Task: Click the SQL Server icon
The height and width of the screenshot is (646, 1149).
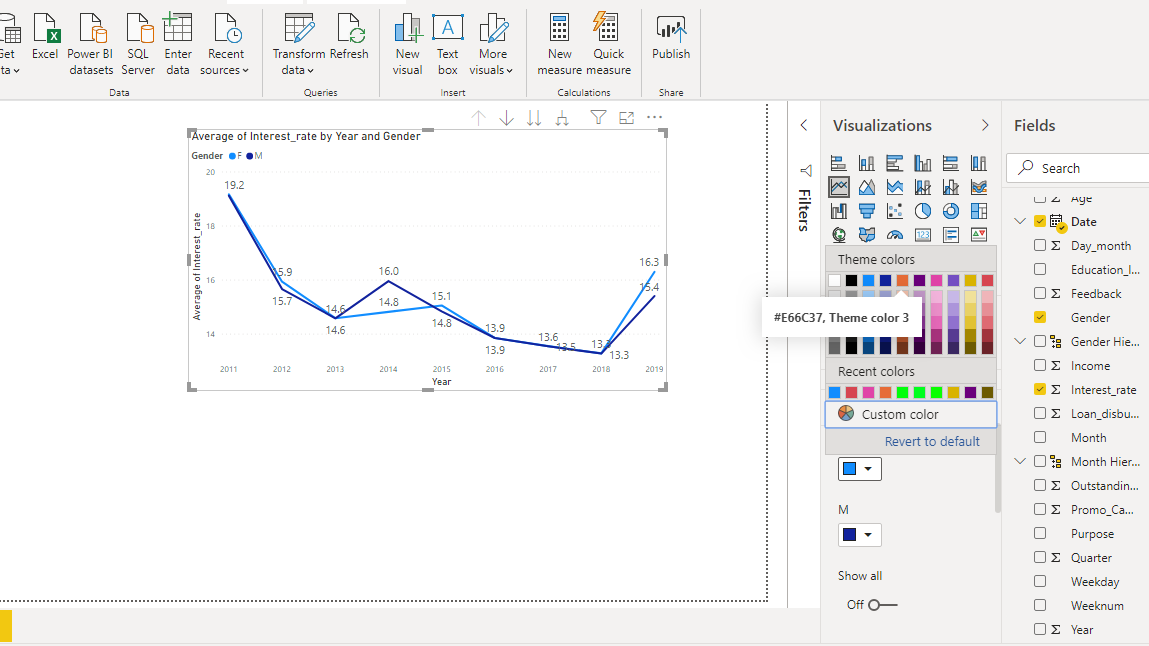Action: point(138,28)
